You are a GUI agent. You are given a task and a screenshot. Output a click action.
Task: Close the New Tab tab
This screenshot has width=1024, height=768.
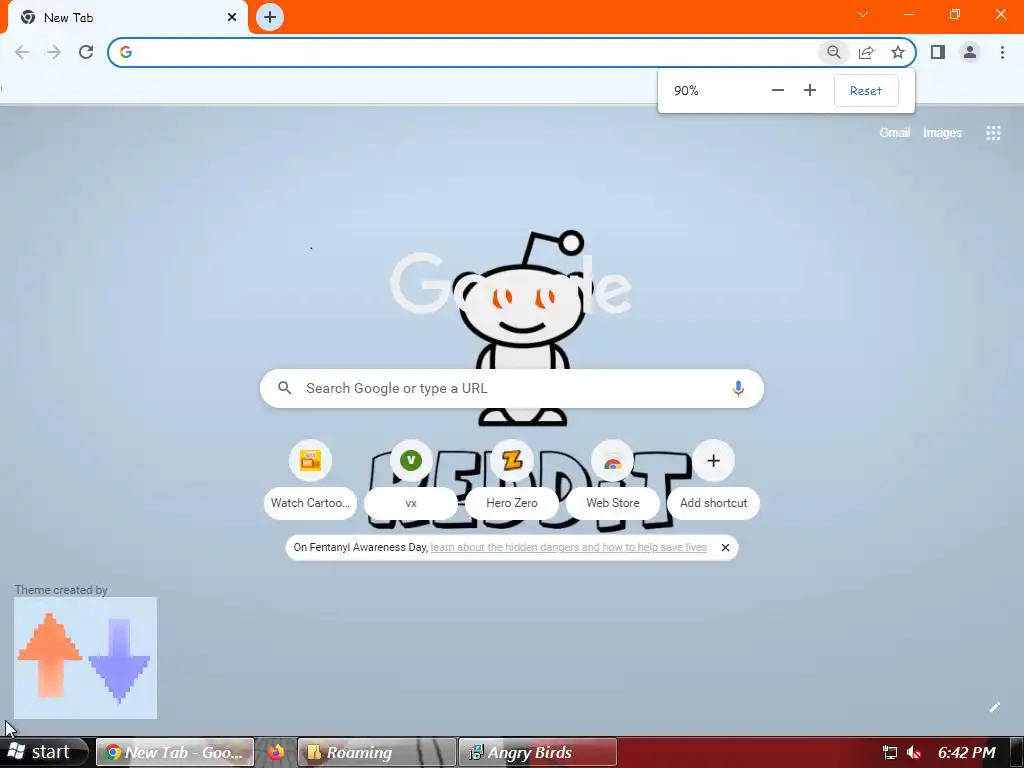click(232, 17)
